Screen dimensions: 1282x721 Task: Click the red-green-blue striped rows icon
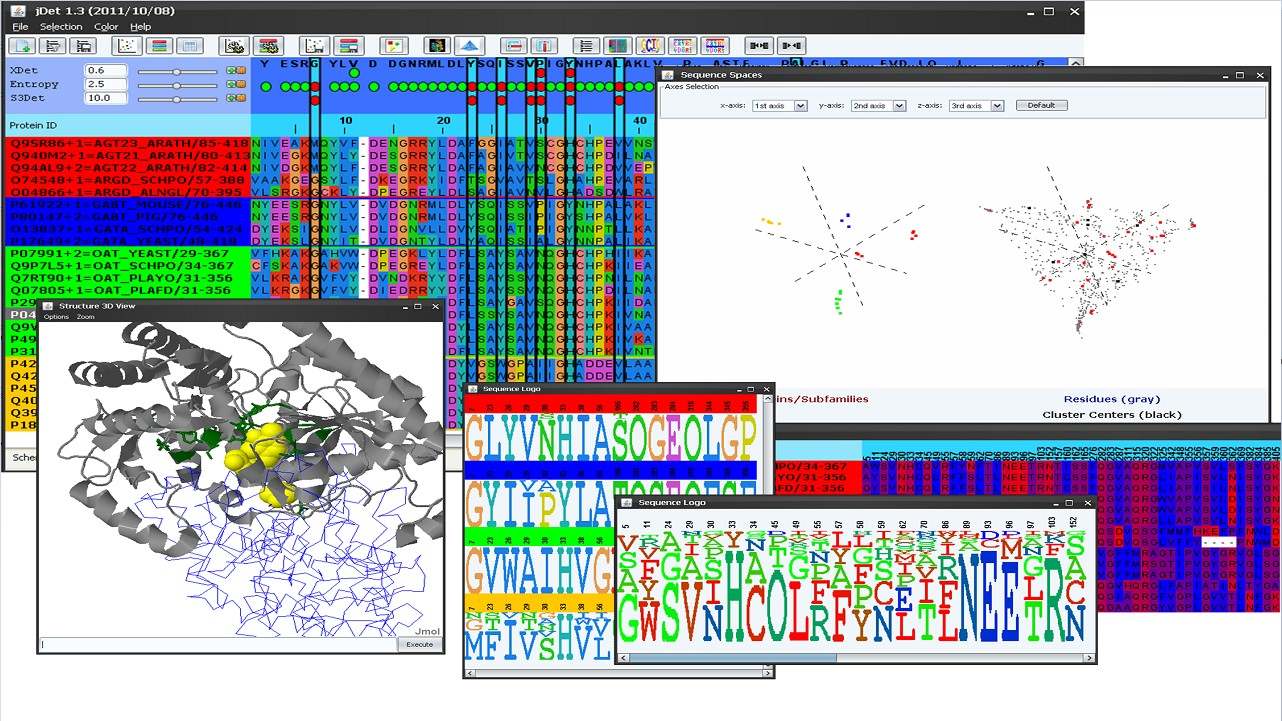click(x=158, y=46)
